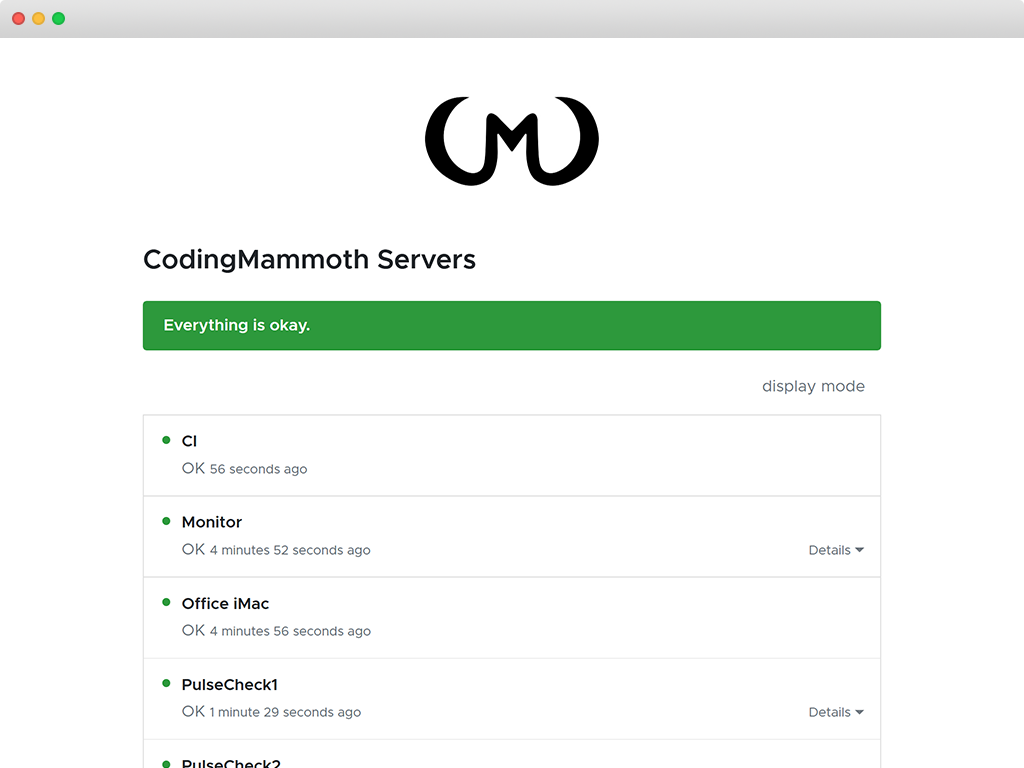1024x768 pixels.
Task: Click the yellow minimize traffic light
Action: point(38,18)
